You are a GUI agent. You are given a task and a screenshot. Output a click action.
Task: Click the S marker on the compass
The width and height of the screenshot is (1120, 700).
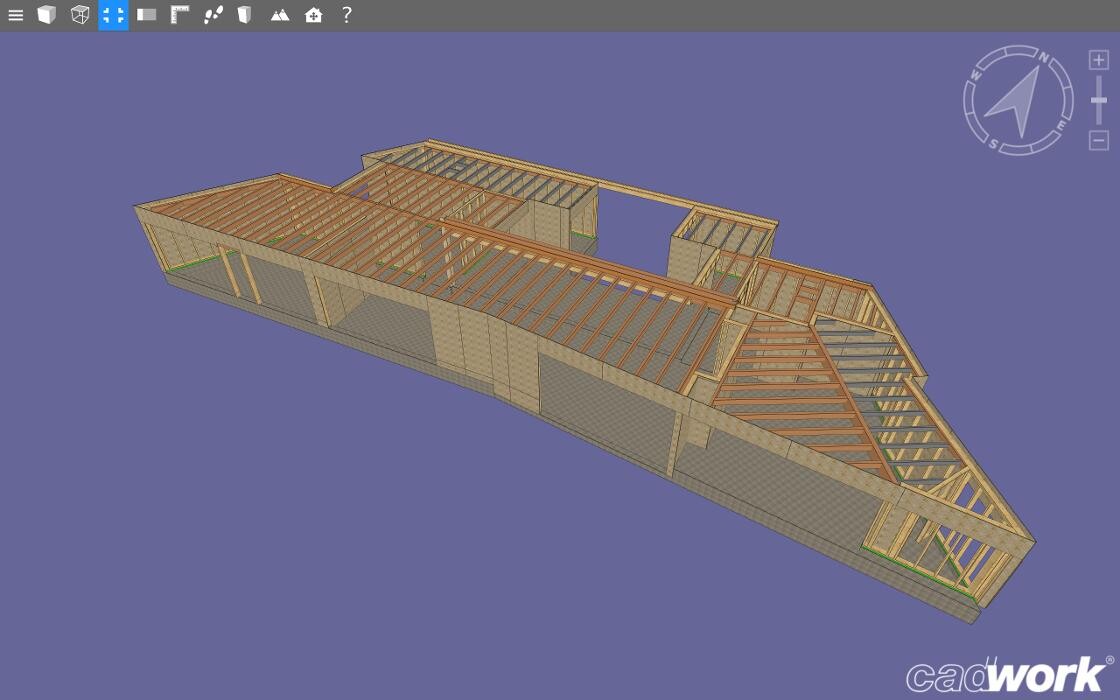[x=993, y=143]
